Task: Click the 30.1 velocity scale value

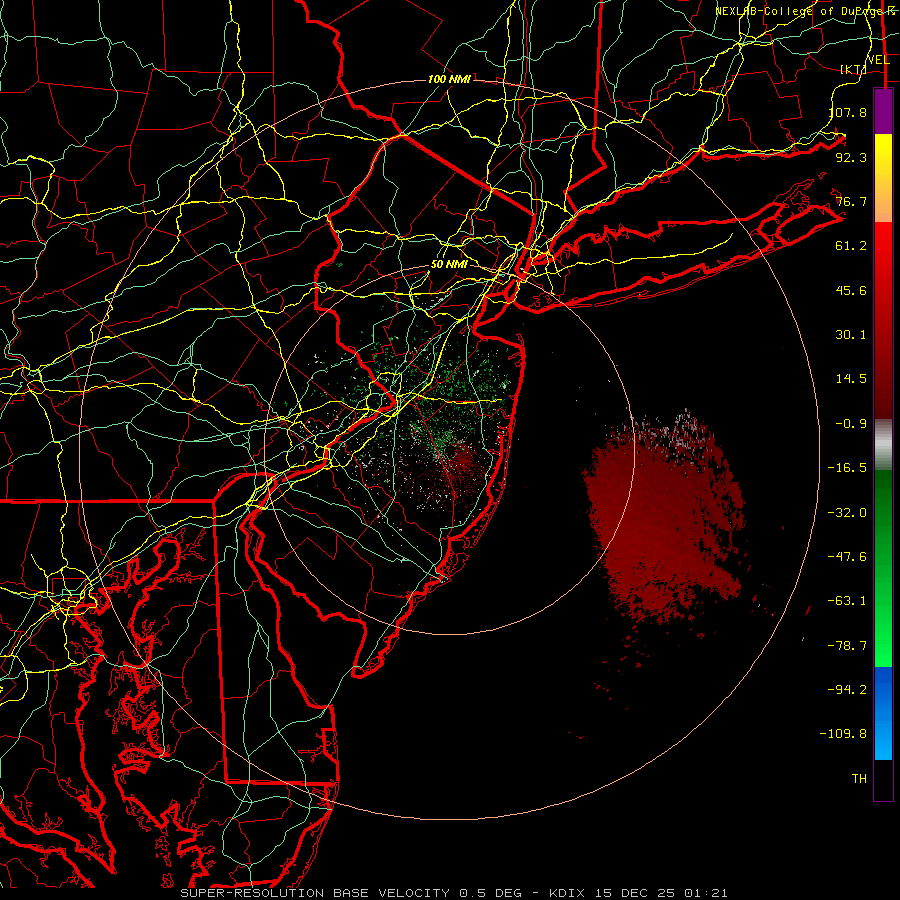Action: pos(851,335)
